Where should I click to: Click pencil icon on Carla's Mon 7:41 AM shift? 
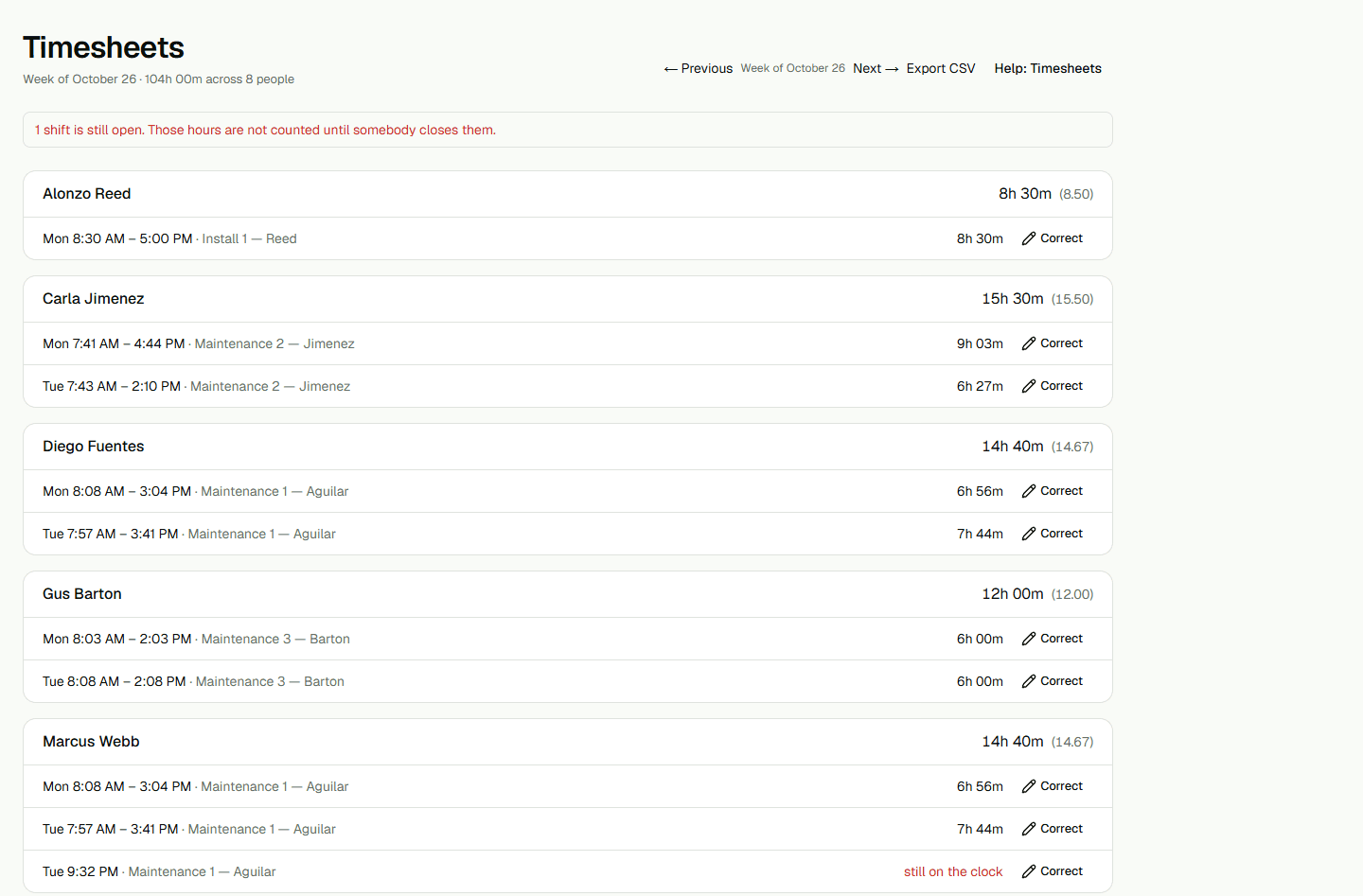[1029, 343]
